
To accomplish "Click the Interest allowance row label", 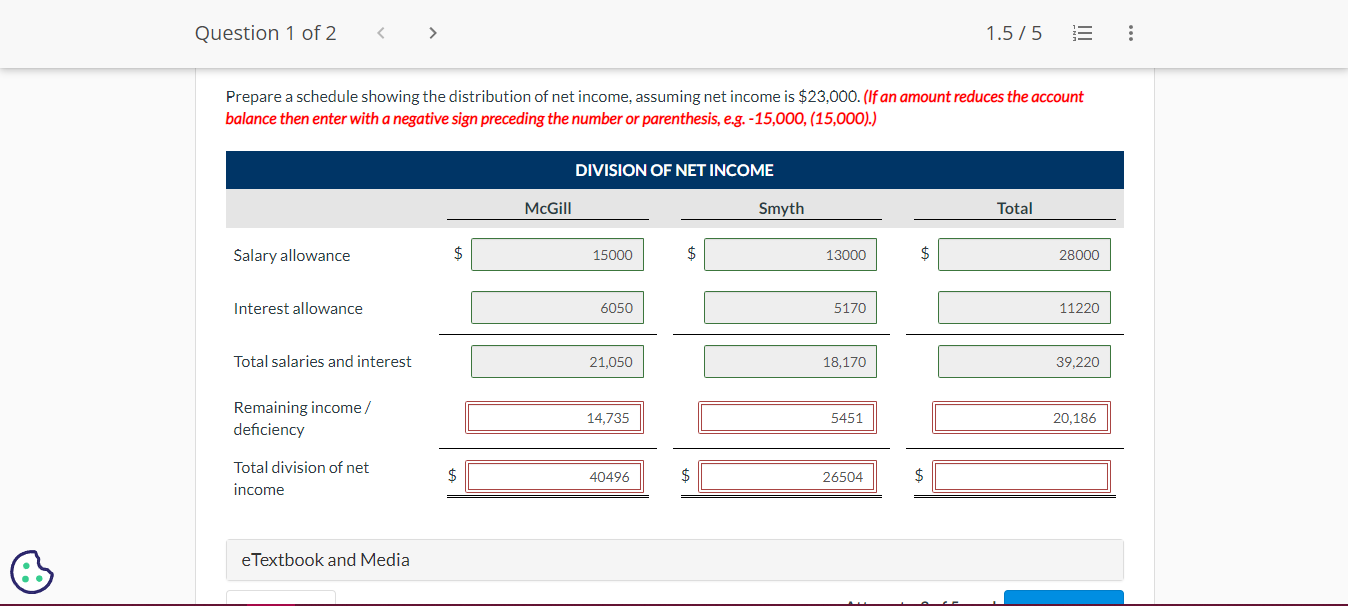I will (298, 308).
